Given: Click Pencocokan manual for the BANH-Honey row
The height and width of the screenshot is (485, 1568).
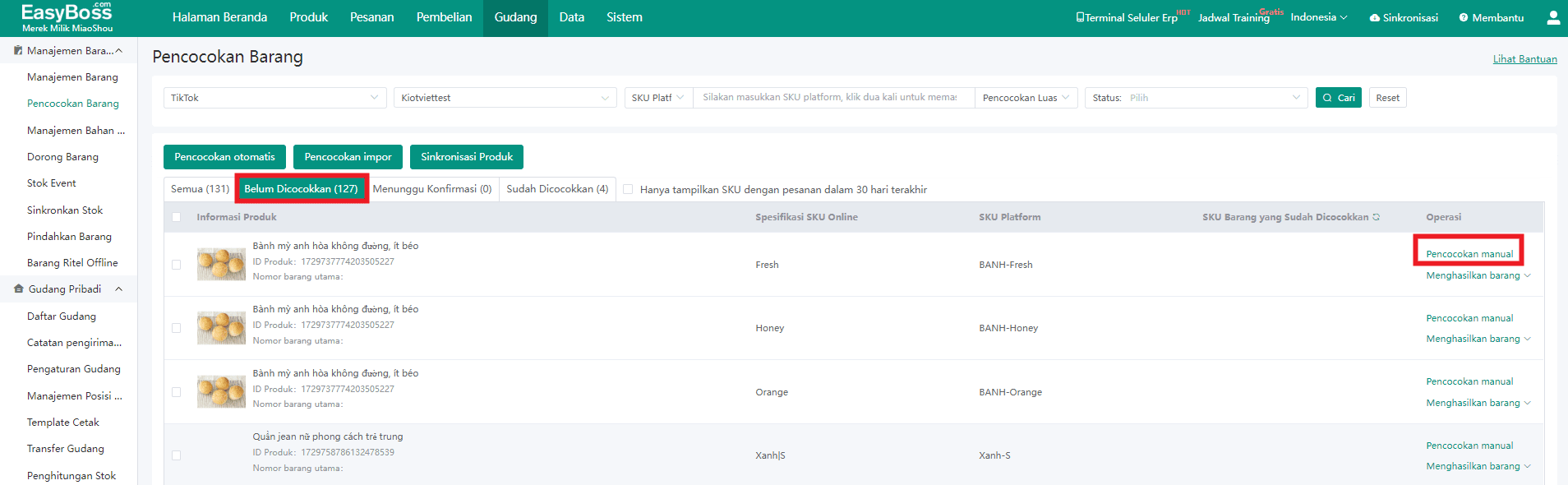Looking at the screenshot, I should point(1469,318).
